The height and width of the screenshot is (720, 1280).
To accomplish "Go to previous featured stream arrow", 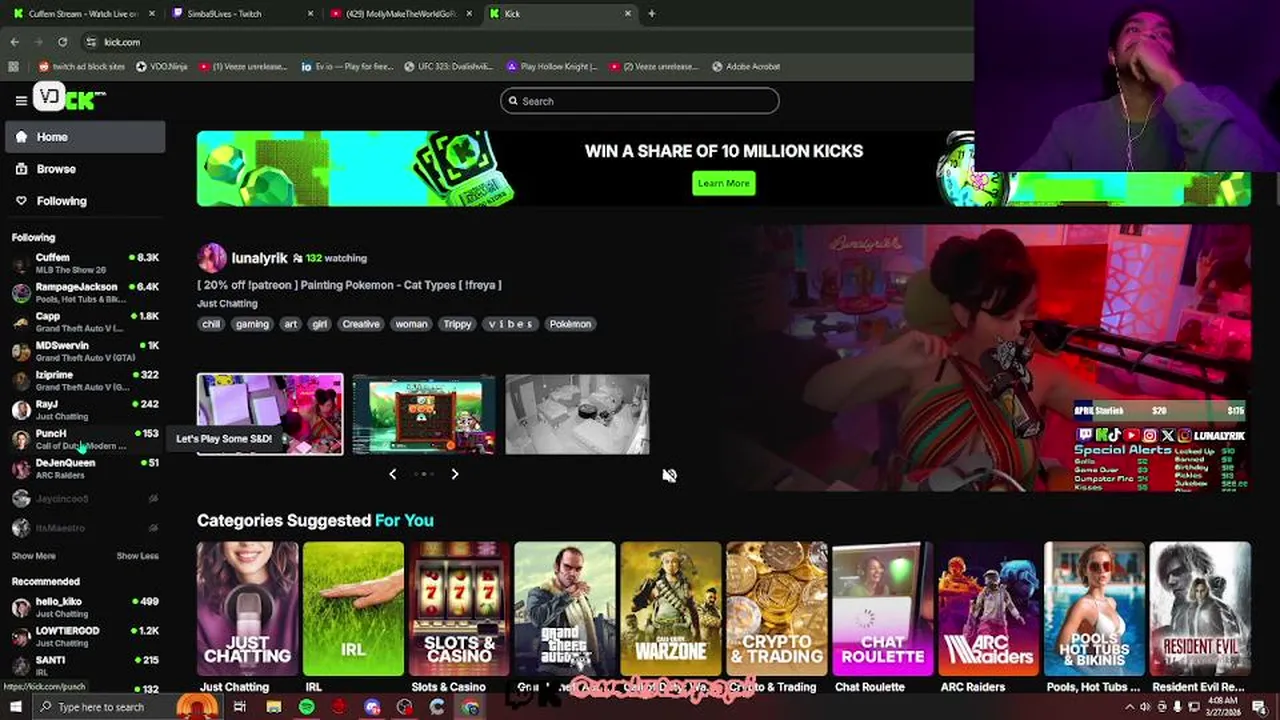I will (392, 474).
